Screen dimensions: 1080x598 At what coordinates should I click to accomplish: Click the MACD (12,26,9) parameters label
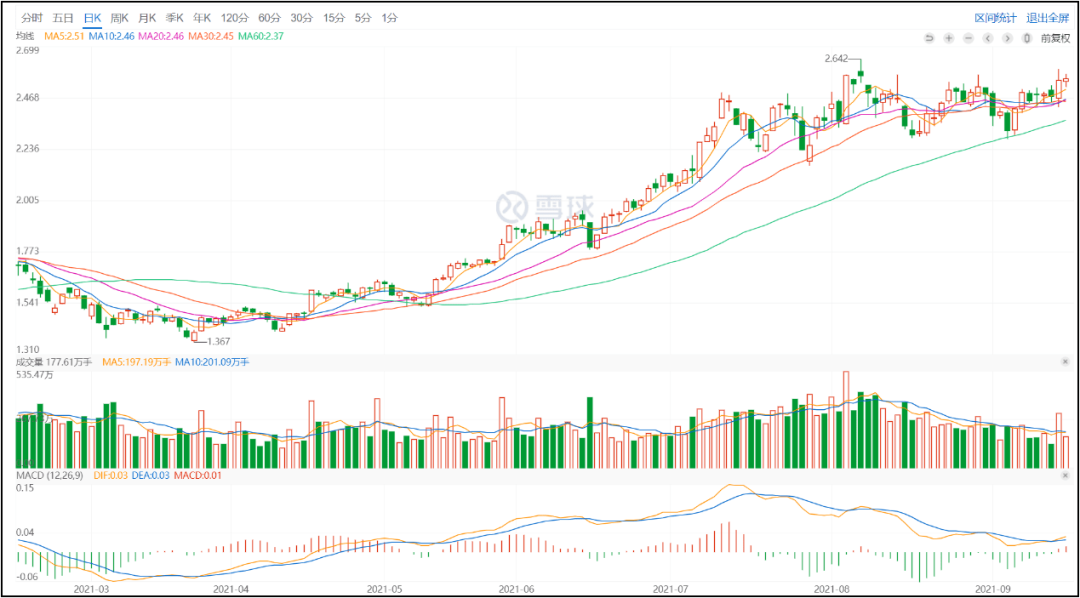coord(50,476)
